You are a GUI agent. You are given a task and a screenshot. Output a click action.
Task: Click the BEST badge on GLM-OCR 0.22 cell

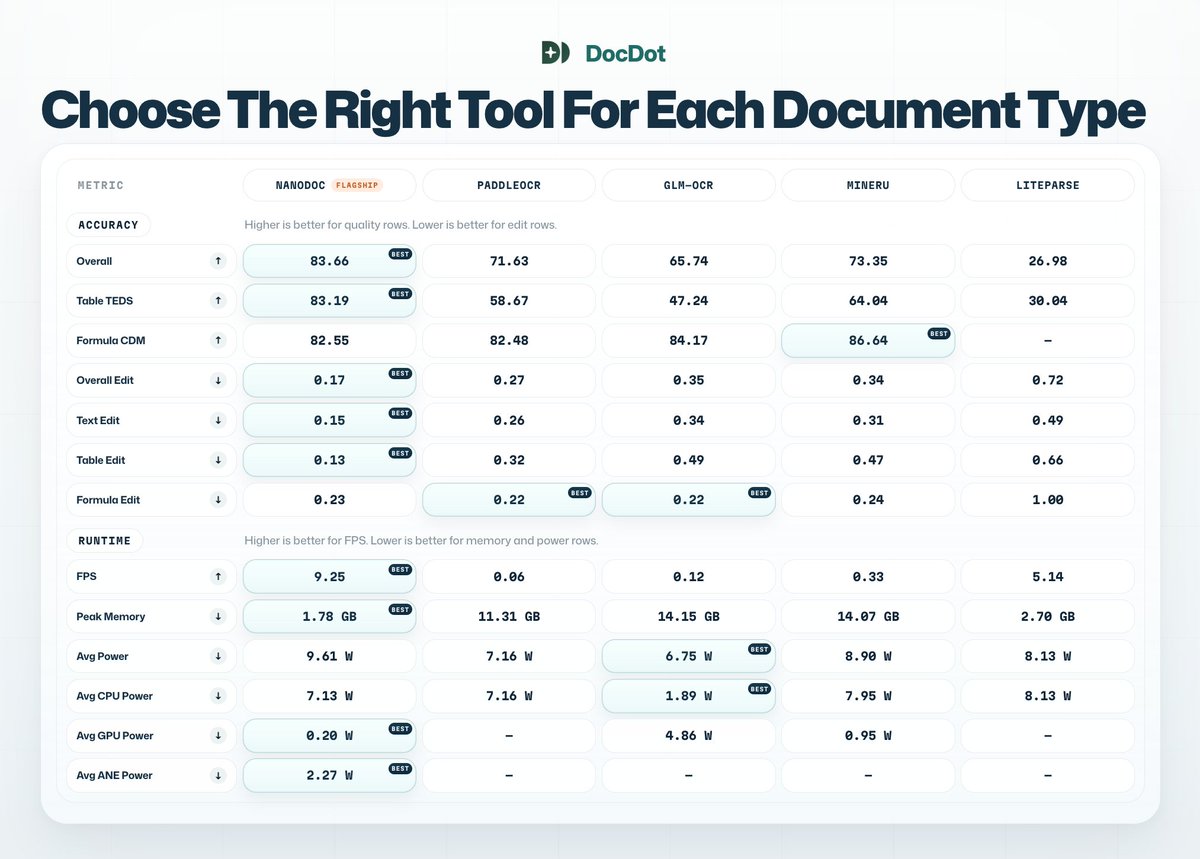pyautogui.click(x=759, y=493)
